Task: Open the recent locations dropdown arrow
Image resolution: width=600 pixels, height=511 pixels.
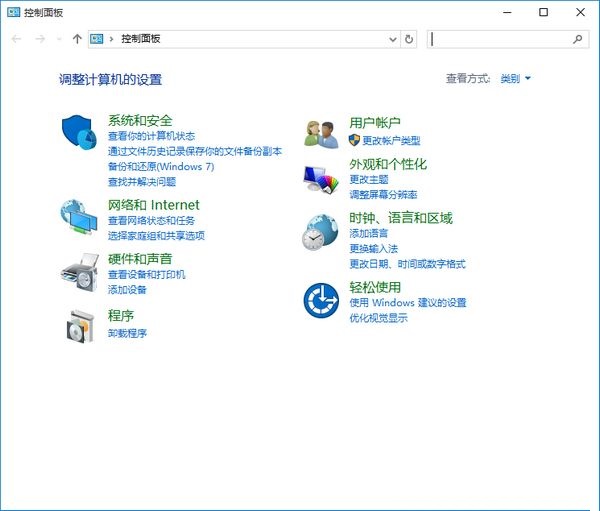Action: pos(59,39)
